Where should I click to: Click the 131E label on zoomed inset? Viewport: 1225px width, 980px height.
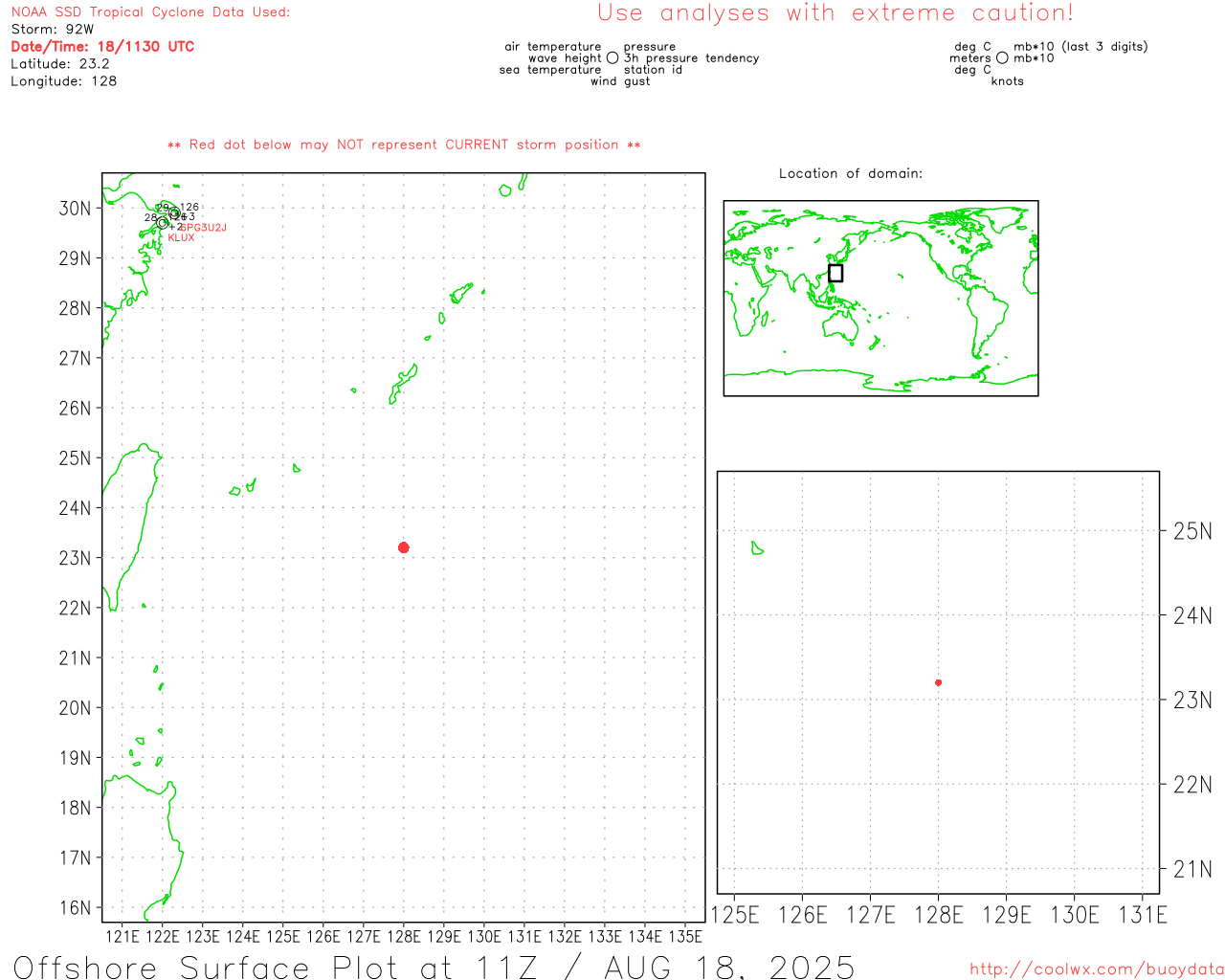[x=1143, y=915]
